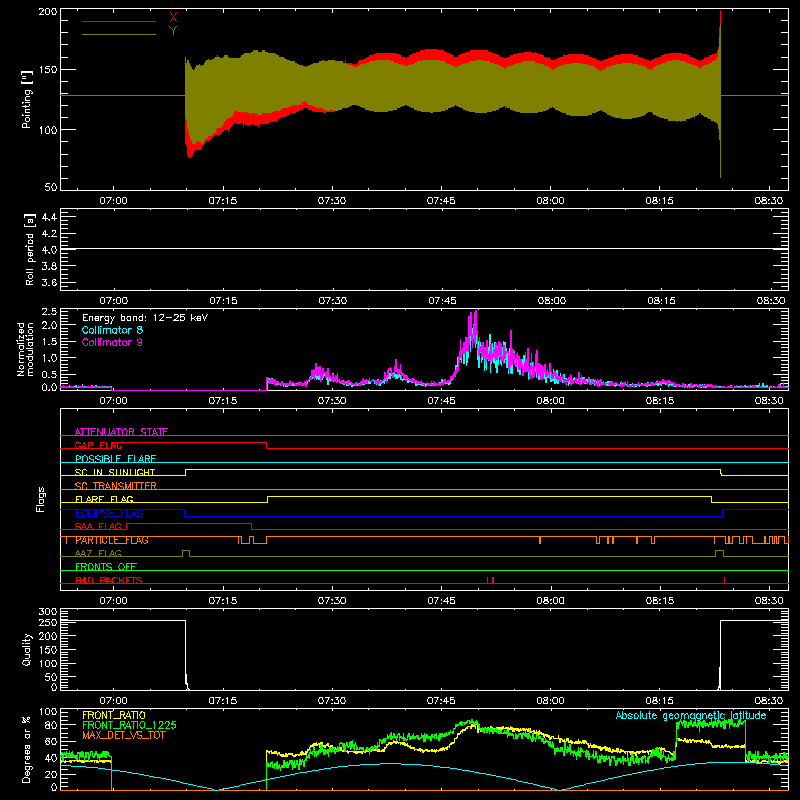Click the red X legend label
800x800 pixels.
pyautogui.click(x=173, y=18)
